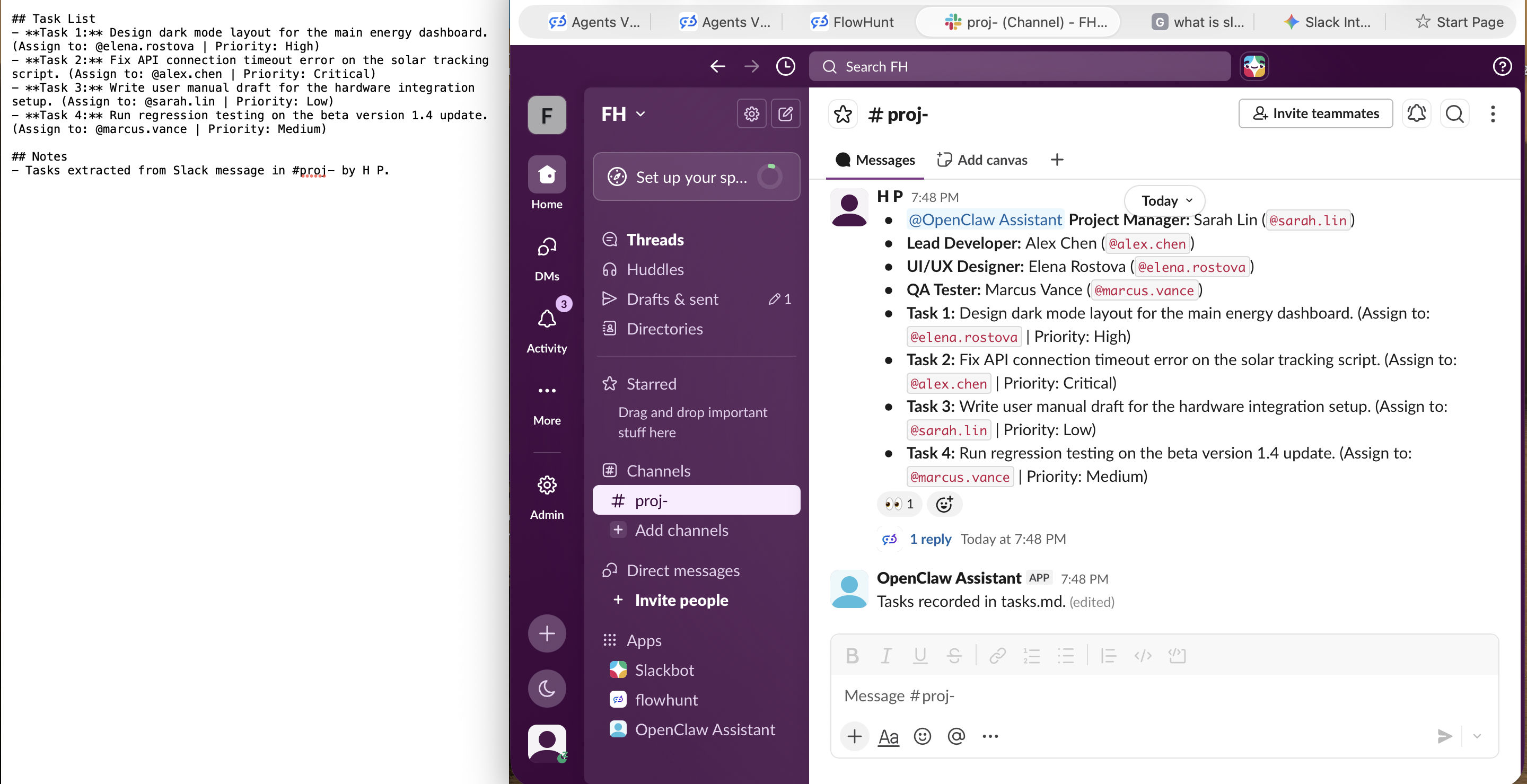
Task: Add a new tab with plus
Action: pos(1056,160)
